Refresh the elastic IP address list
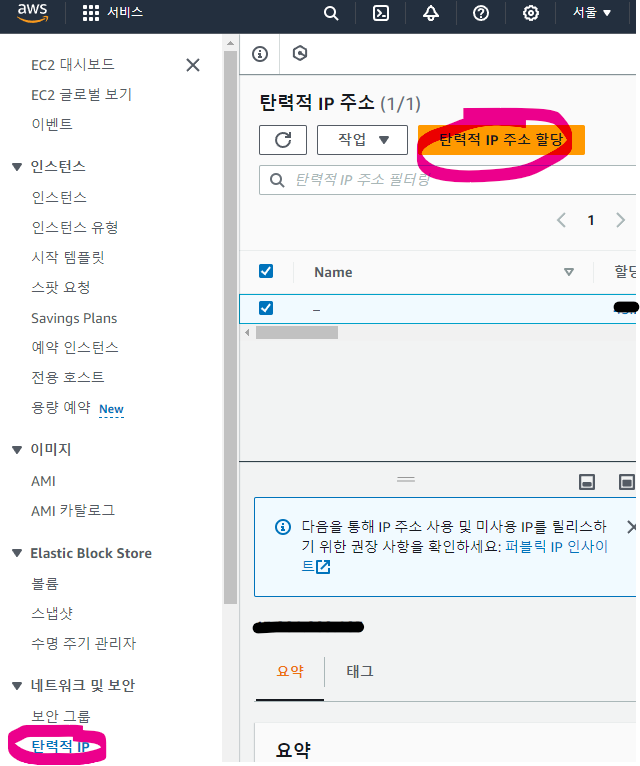This screenshot has width=640, height=766. pyautogui.click(x=283, y=140)
